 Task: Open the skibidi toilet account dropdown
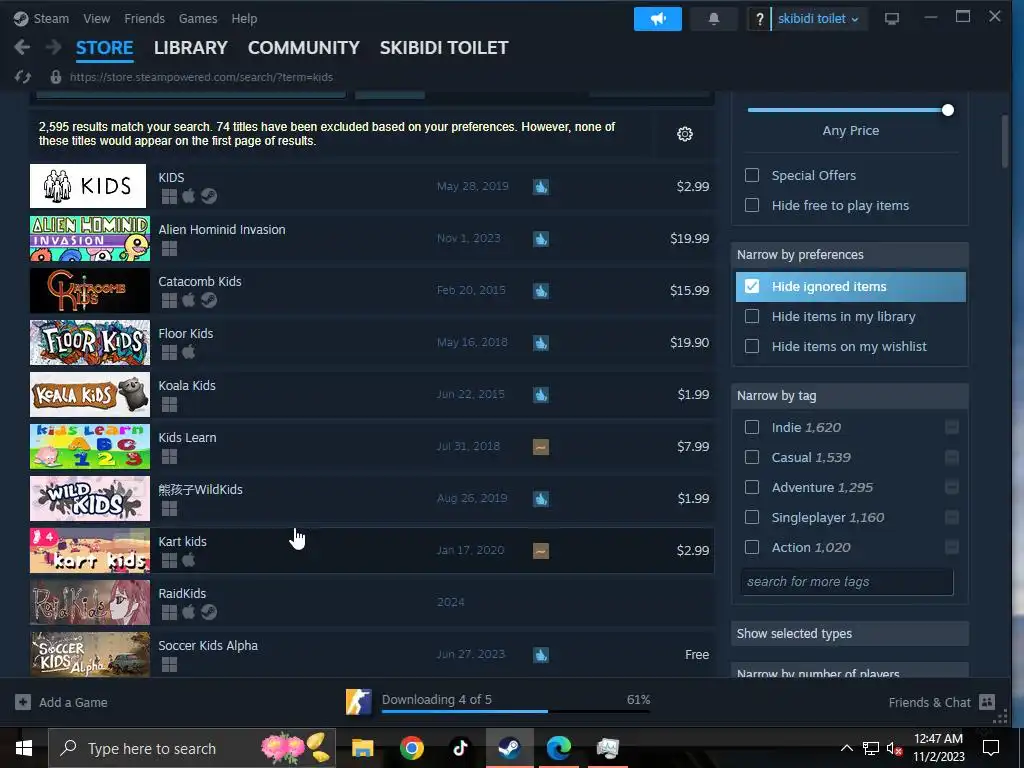pos(818,19)
